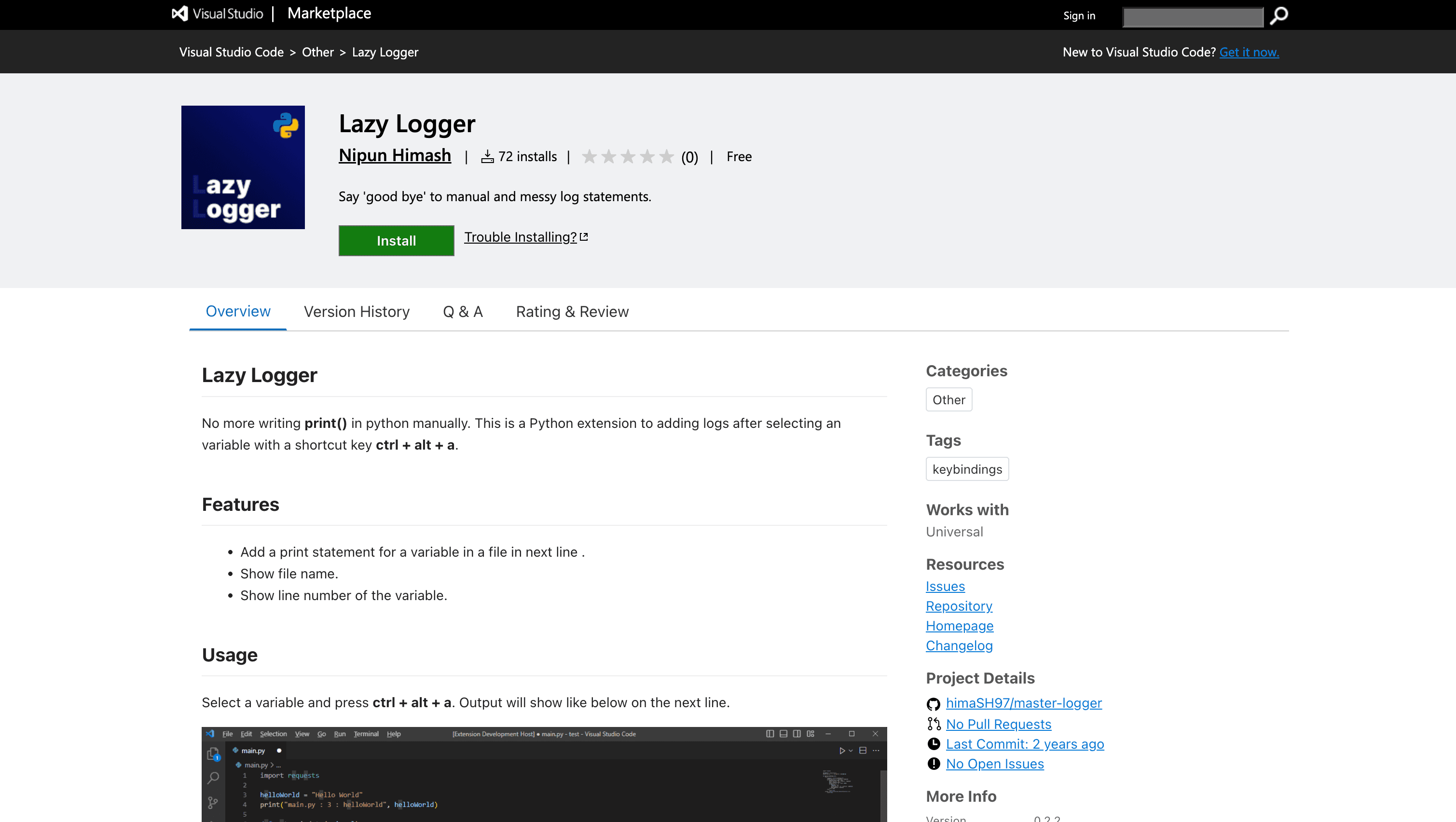Open publisher page for Nipun Himash
The height and width of the screenshot is (822, 1456).
(x=395, y=155)
